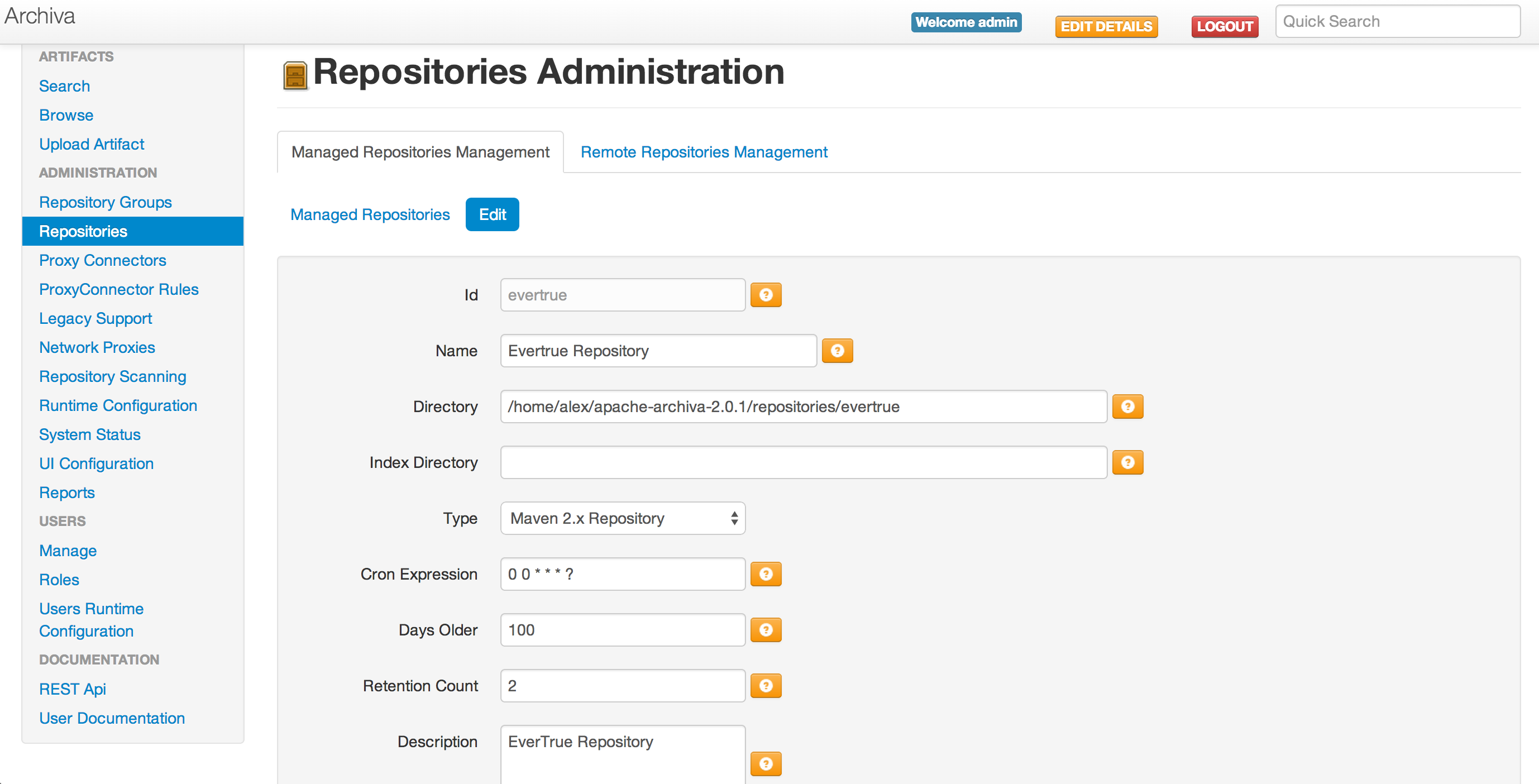Viewport: 1539px width, 784px height.
Task: Show help for Description field
Action: click(x=766, y=764)
